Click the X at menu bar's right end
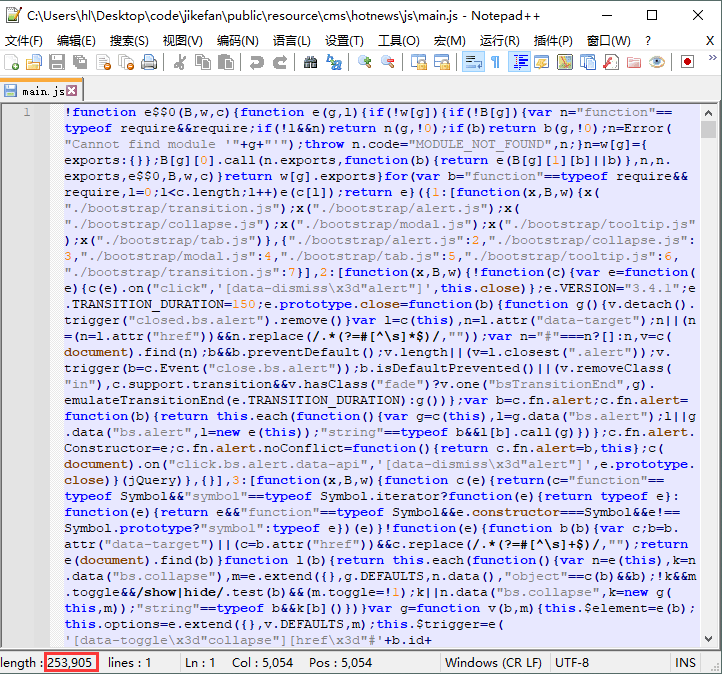The width and height of the screenshot is (722, 674). (x=710, y=41)
